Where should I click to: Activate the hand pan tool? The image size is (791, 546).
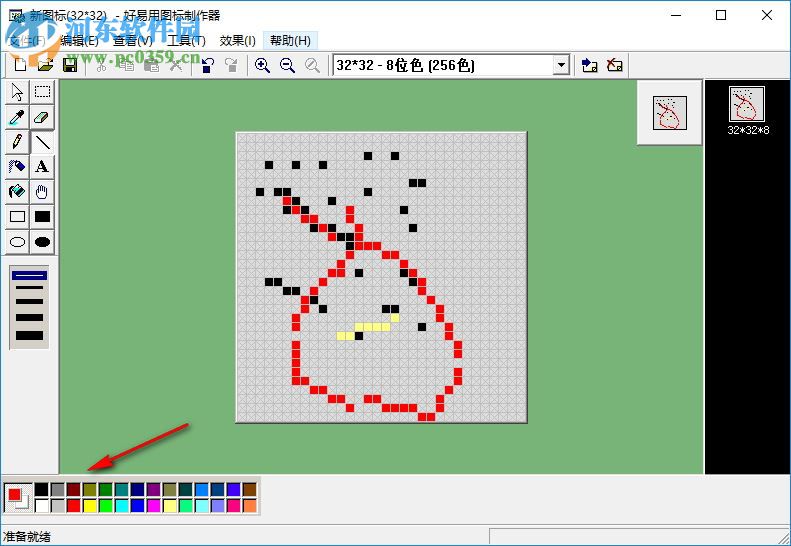tap(42, 192)
